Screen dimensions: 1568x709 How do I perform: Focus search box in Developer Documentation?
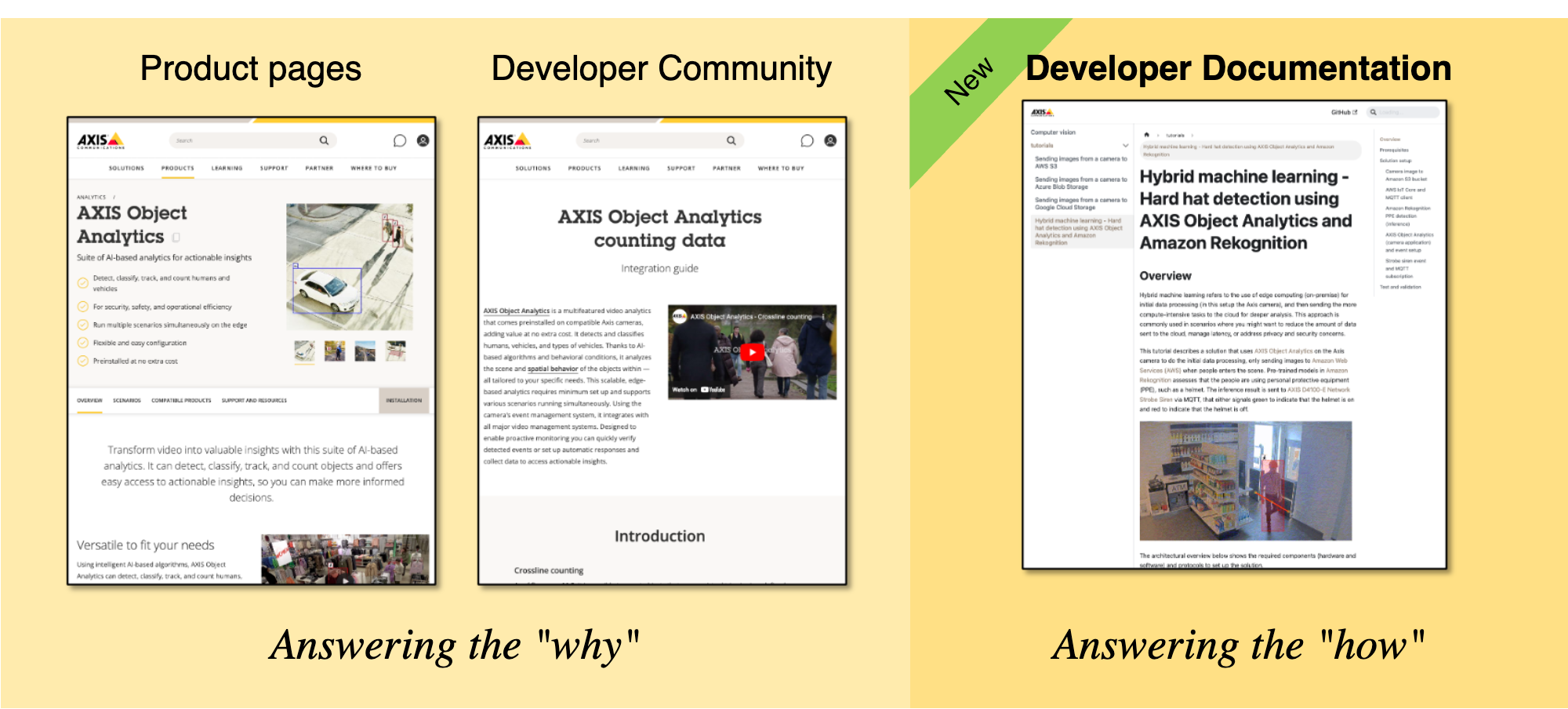(x=1403, y=112)
